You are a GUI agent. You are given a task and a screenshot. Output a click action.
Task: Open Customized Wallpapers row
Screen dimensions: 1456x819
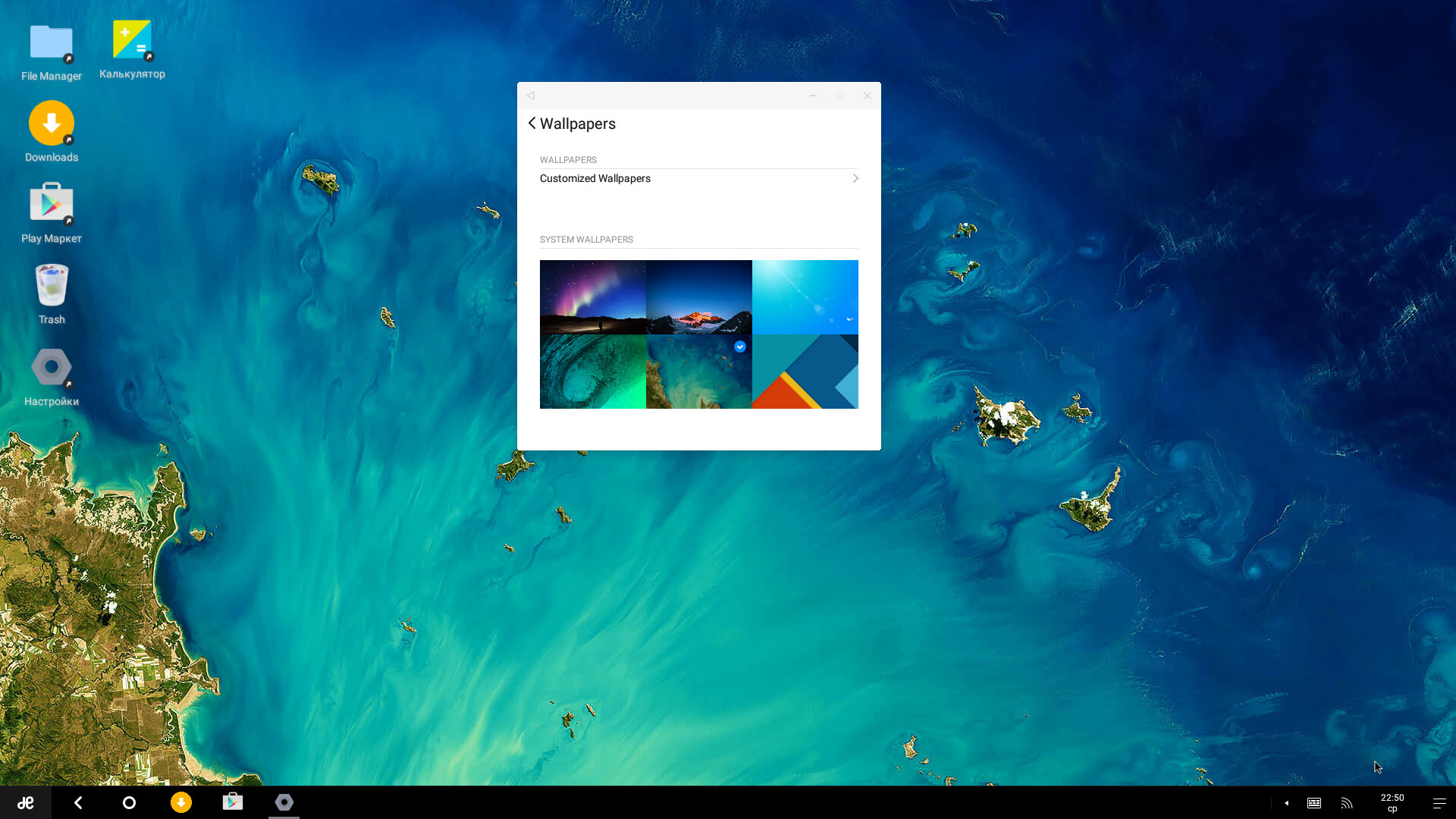pyautogui.click(x=699, y=178)
